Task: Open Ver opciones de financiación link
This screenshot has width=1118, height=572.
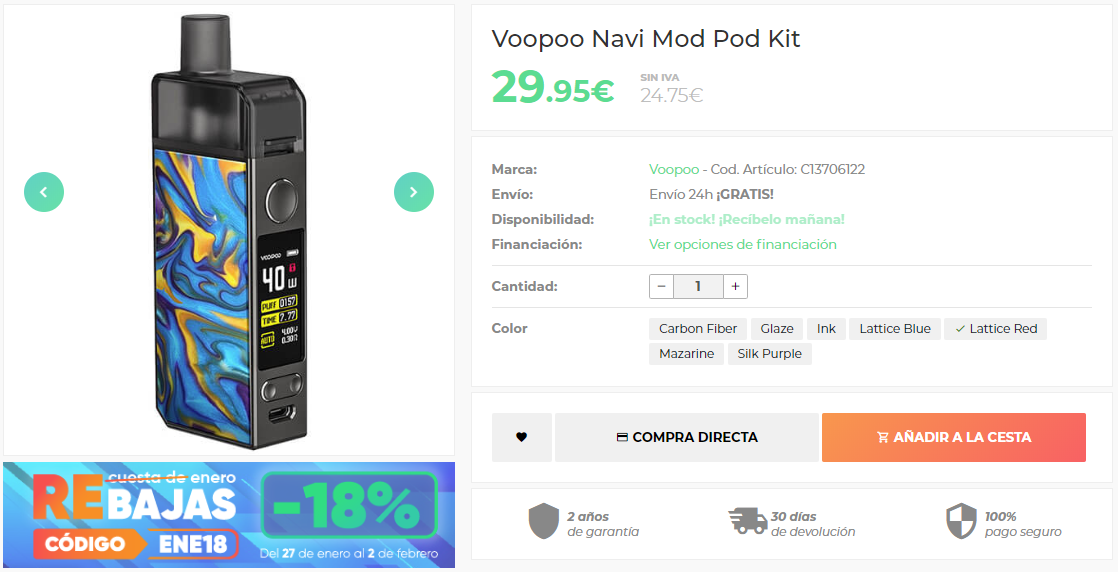Action: click(742, 245)
